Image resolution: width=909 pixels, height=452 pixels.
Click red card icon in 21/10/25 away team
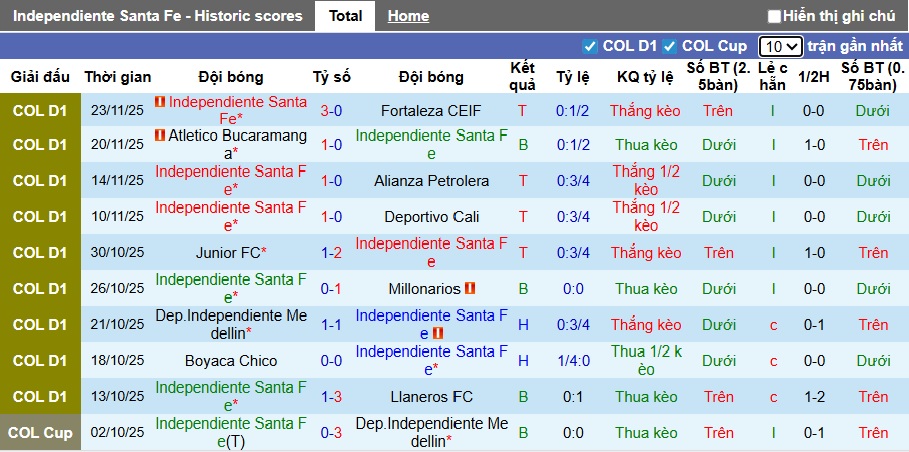[438, 333]
